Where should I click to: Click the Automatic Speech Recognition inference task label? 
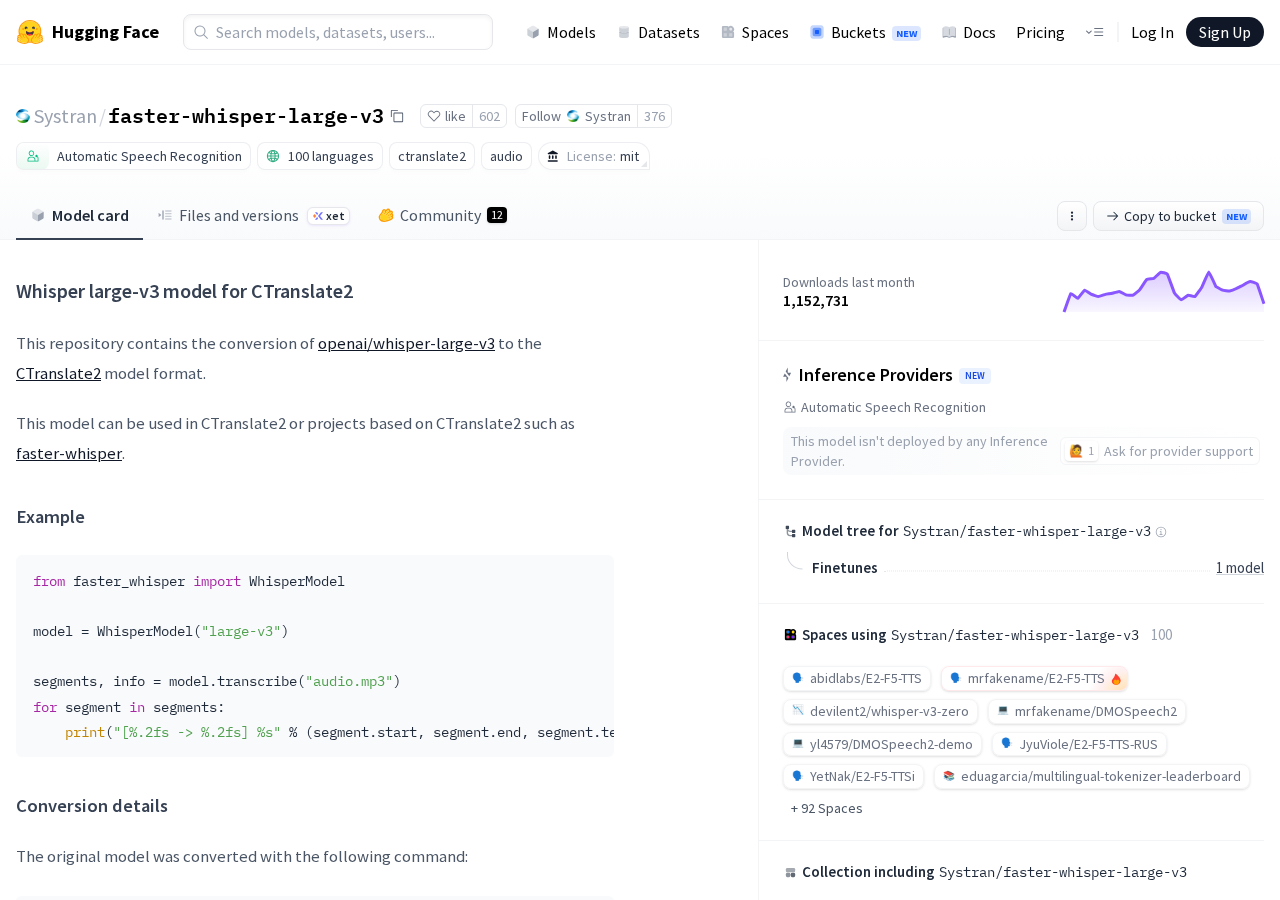click(x=893, y=407)
